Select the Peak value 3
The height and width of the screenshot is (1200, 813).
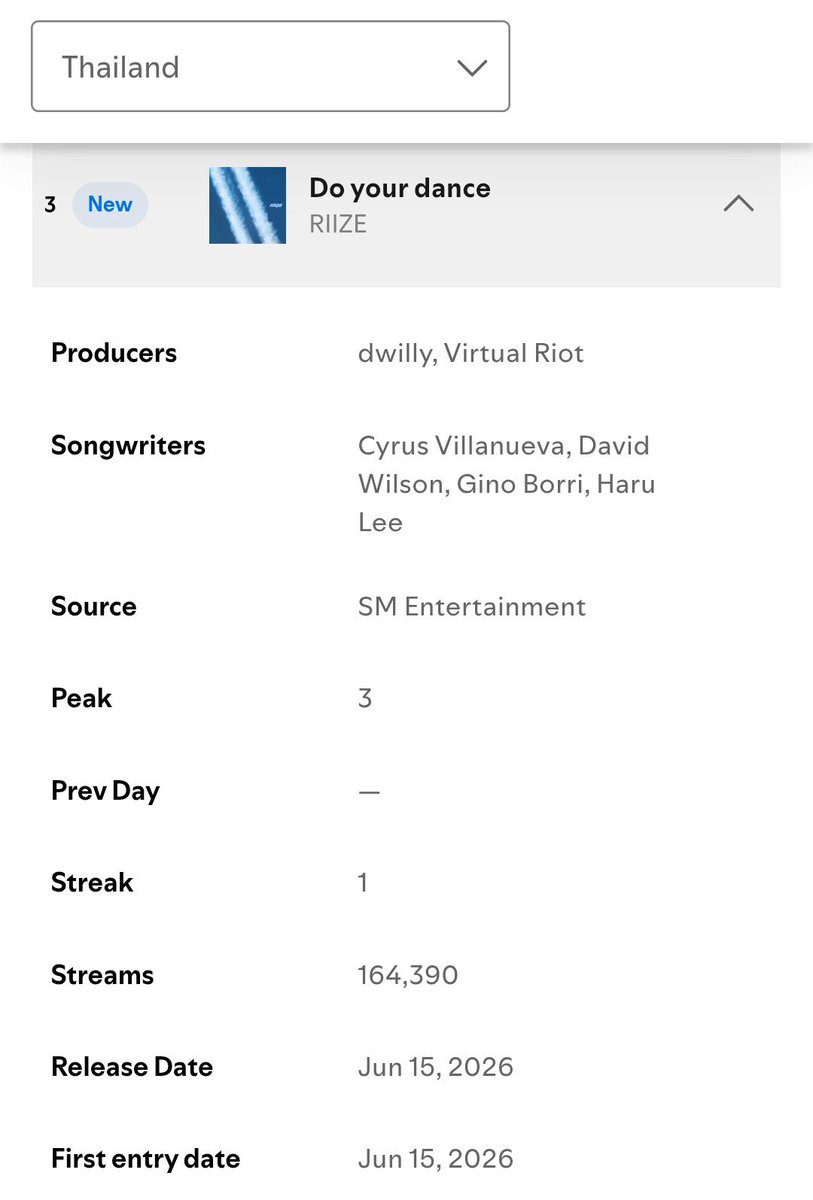(365, 698)
